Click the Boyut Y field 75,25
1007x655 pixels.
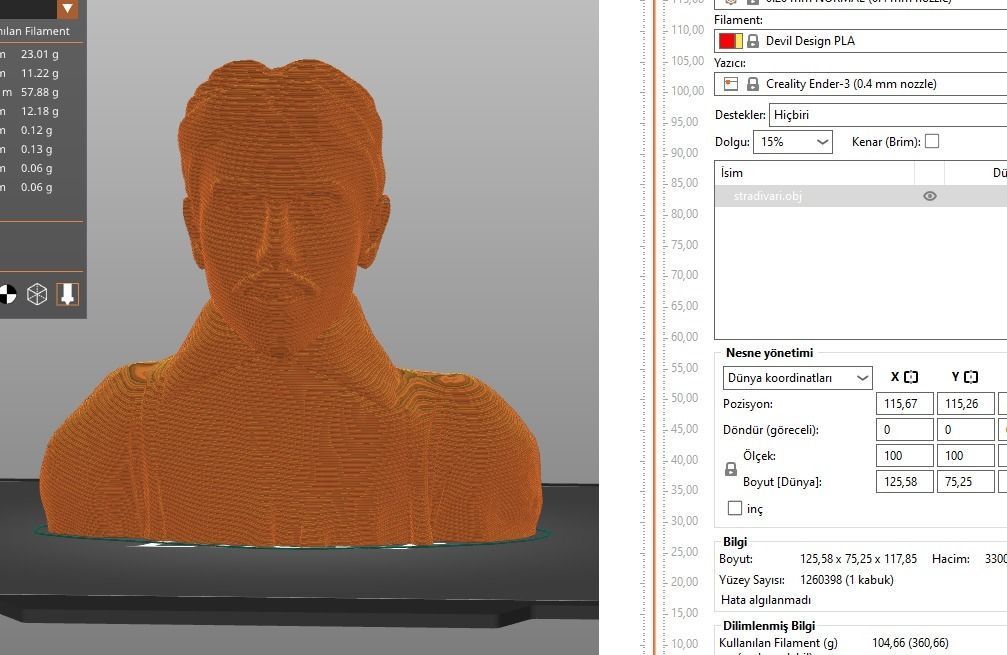coord(965,482)
